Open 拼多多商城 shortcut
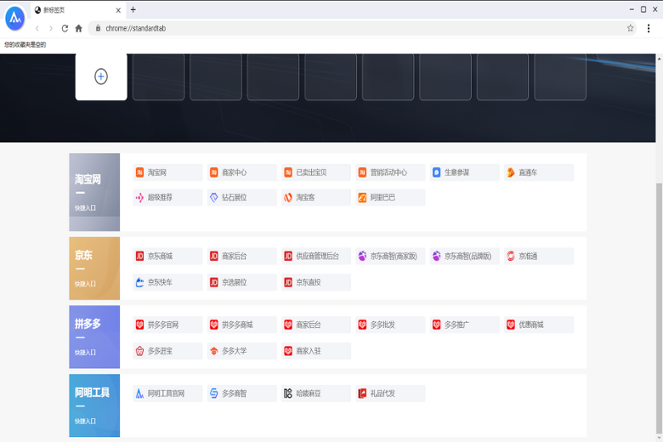This screenshot has width=663, height=442. [x=242, y=325]
